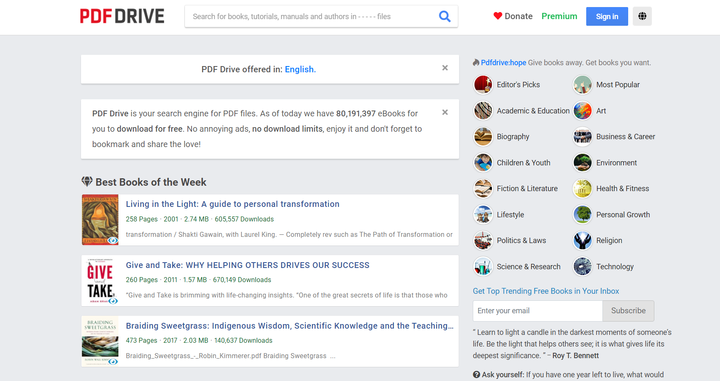The width and height of the screenshot is (720, 381).
Task: Open the Technology text link
Action: coord(615,267)
